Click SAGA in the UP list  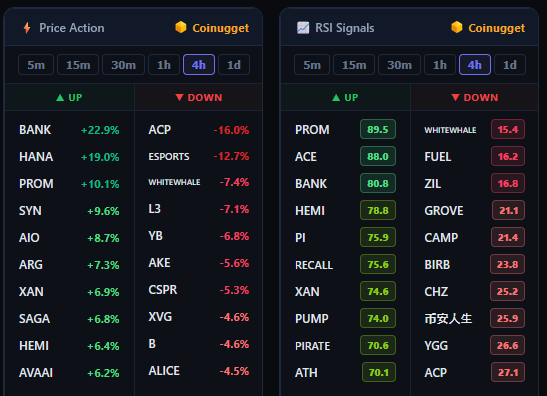point(35,319)
